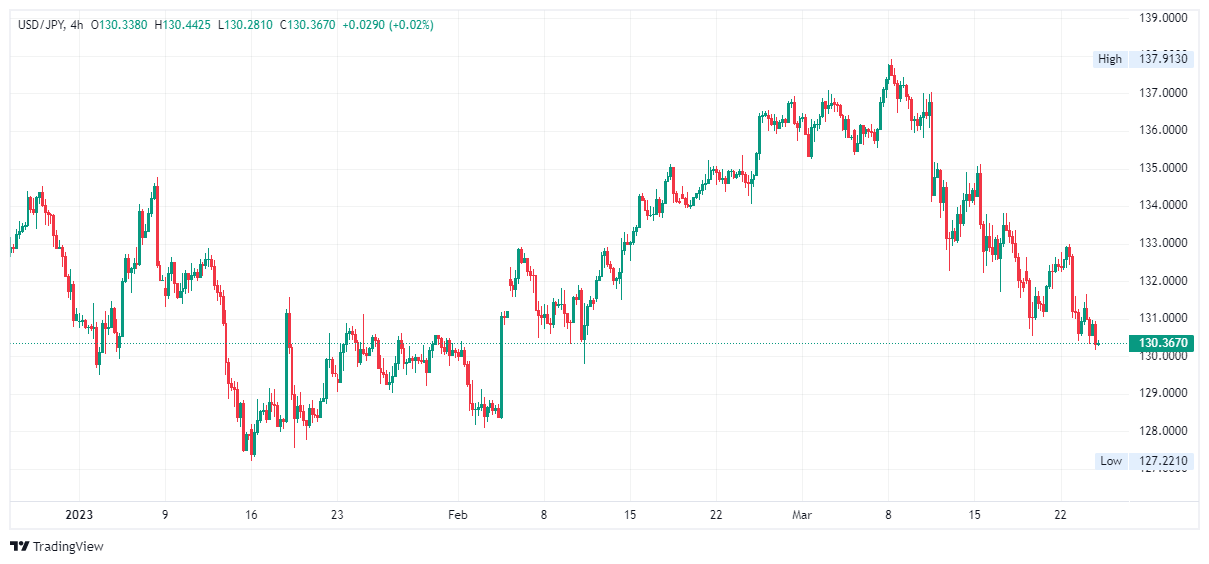Click the TradingView logo icon
The width and height of the screenshot is (1209, 564).
point(19,547)
